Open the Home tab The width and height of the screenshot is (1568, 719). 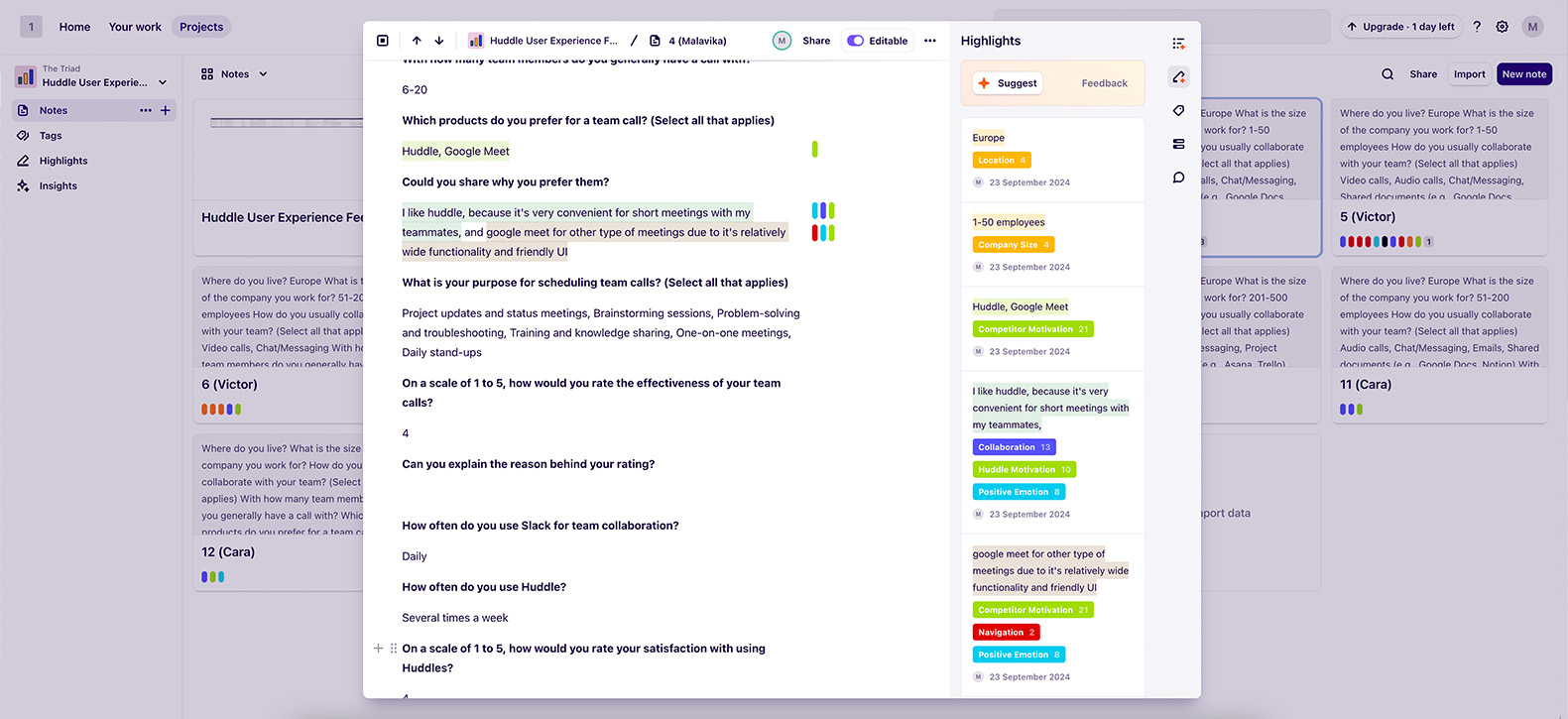74,27
